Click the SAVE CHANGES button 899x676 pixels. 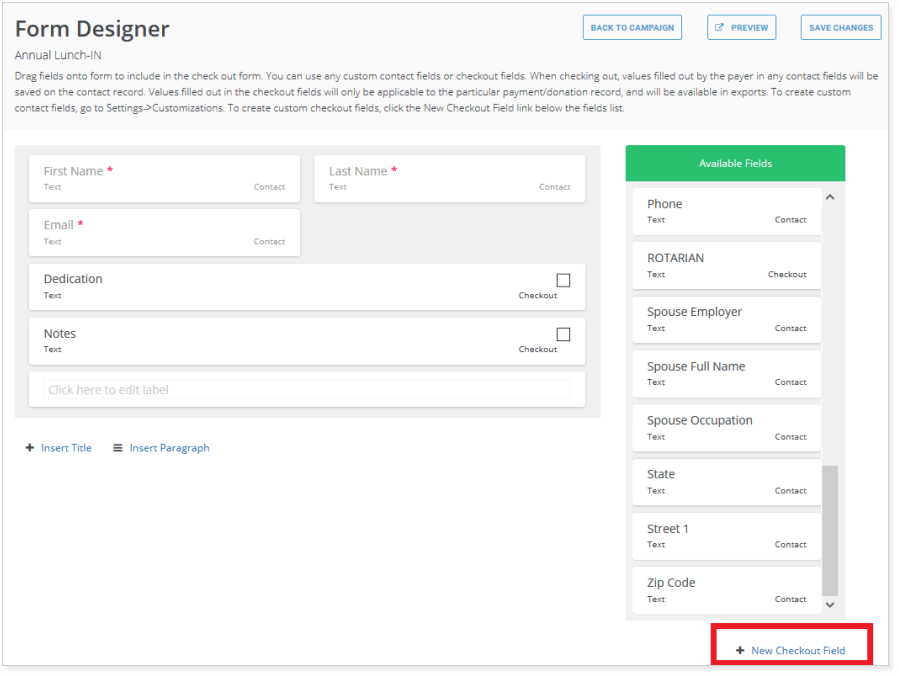click(840, 27)
